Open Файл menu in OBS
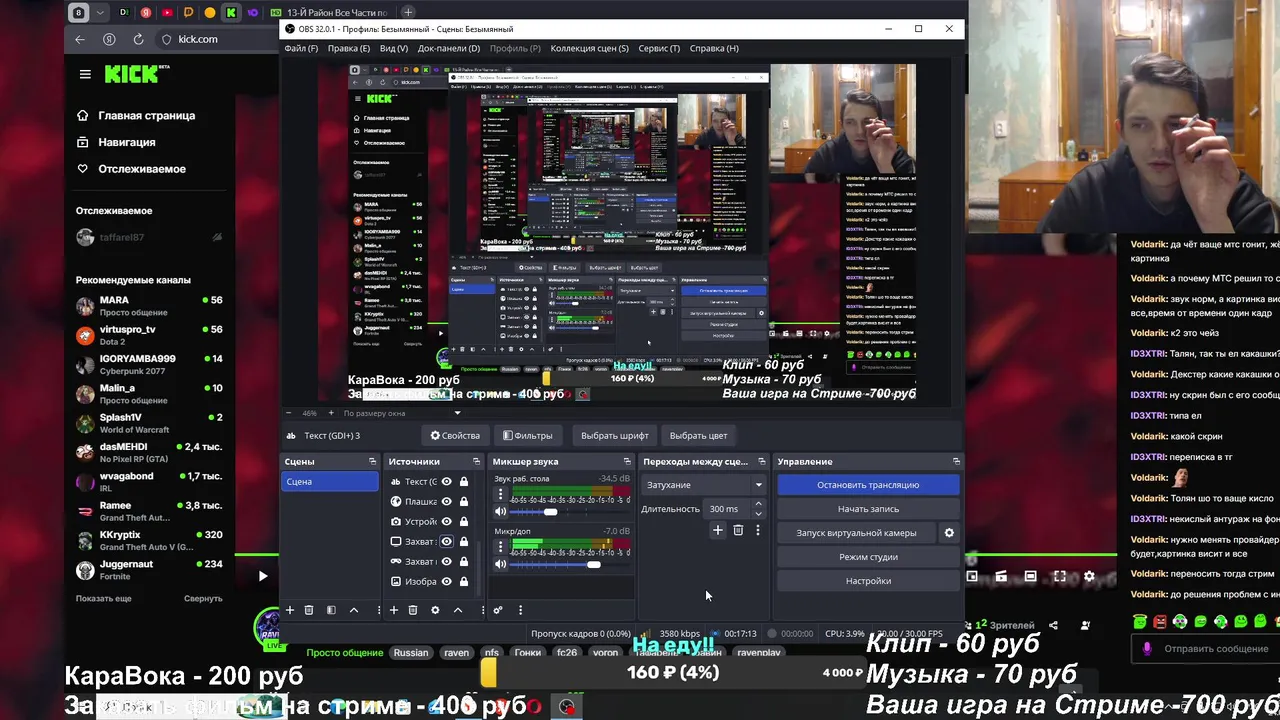 point(301,48)
